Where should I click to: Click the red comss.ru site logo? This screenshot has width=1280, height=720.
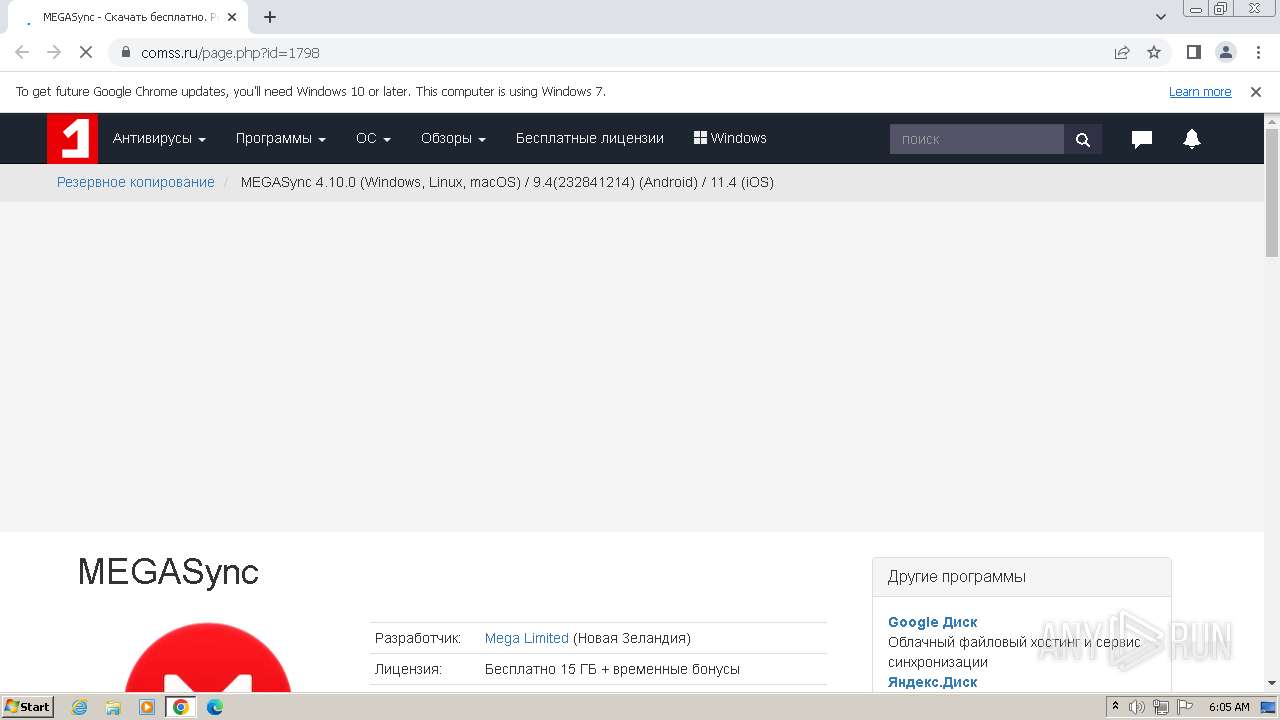pyautogui.click(x=72, y=138)
